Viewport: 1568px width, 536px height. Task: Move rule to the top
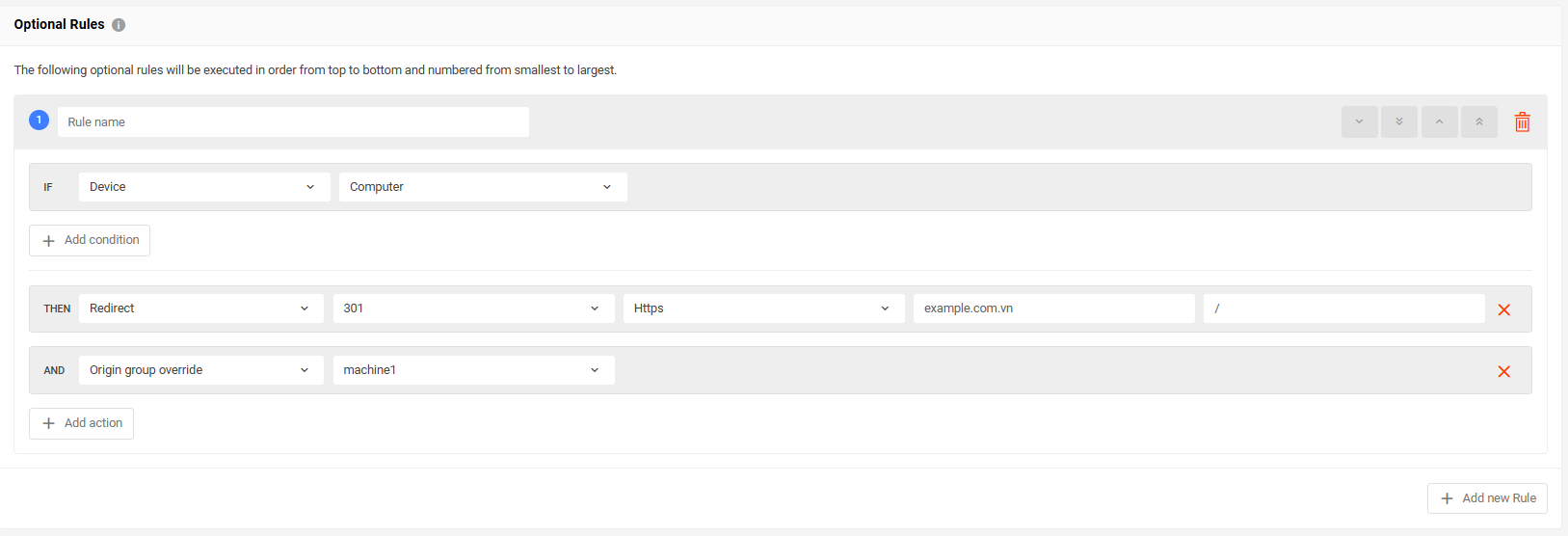click(1479, 121)
